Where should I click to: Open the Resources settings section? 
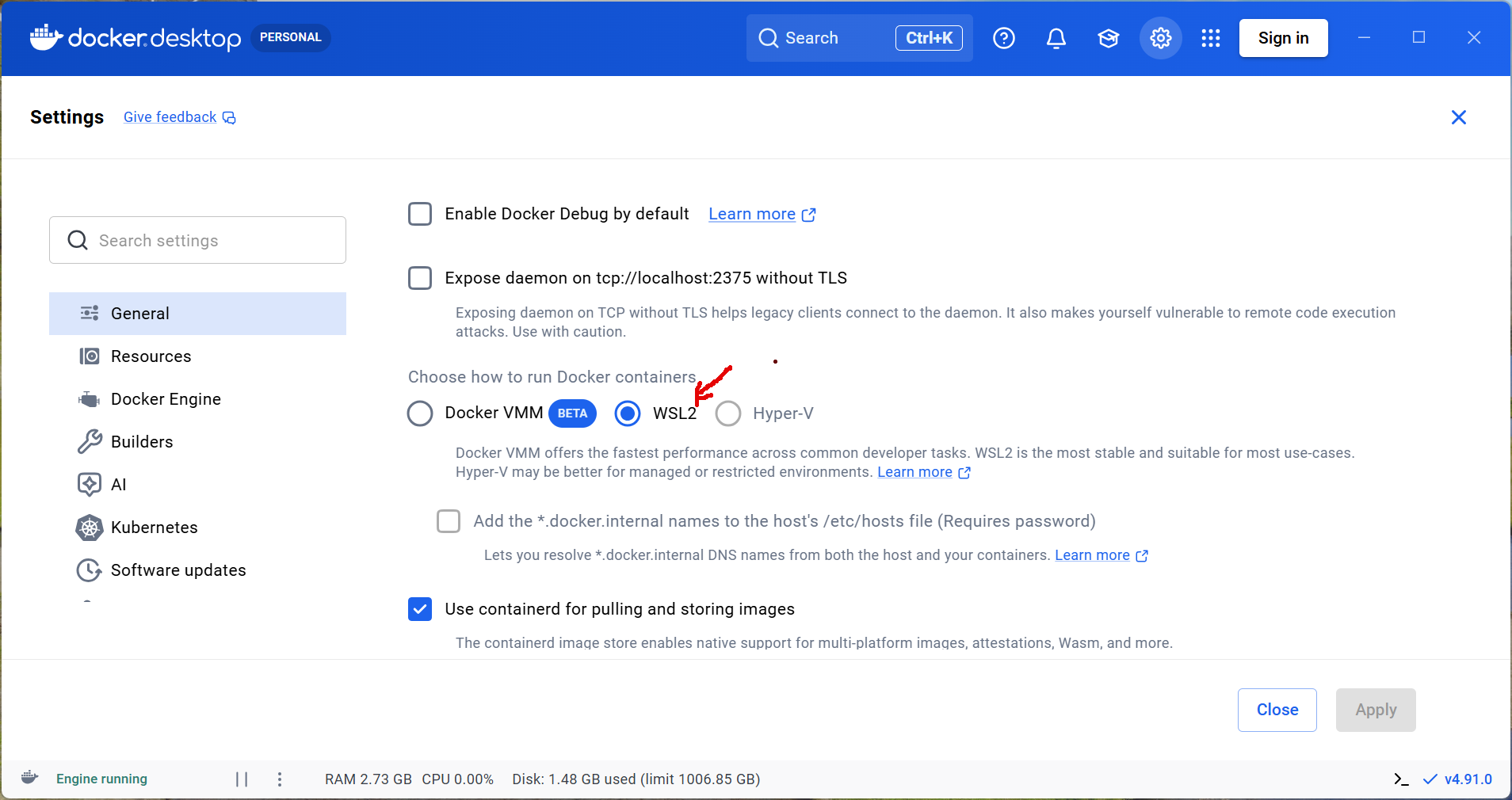[197, 356]
